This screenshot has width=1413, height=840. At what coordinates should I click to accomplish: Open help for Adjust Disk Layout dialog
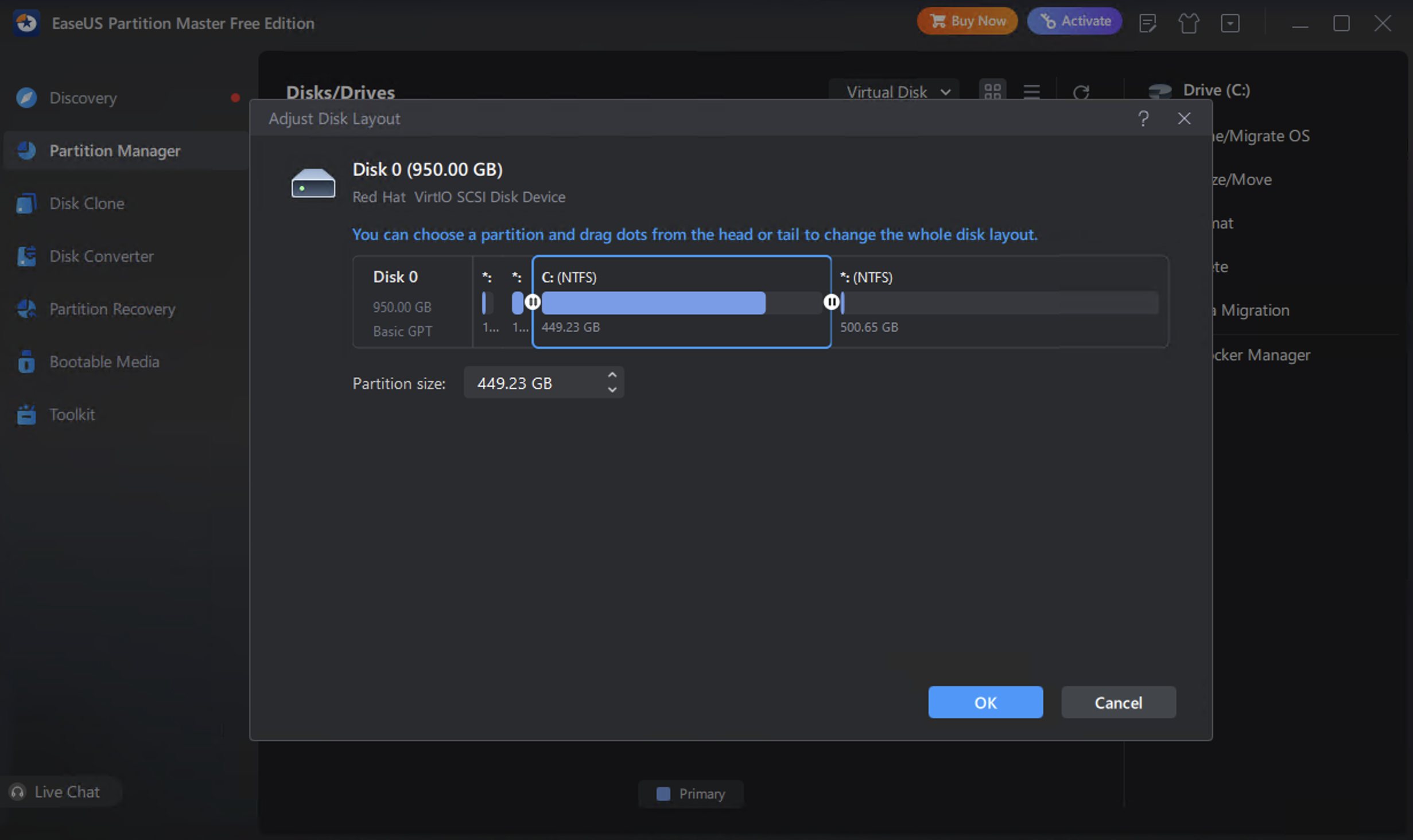pyautogui.click(x=1143, y=119)
